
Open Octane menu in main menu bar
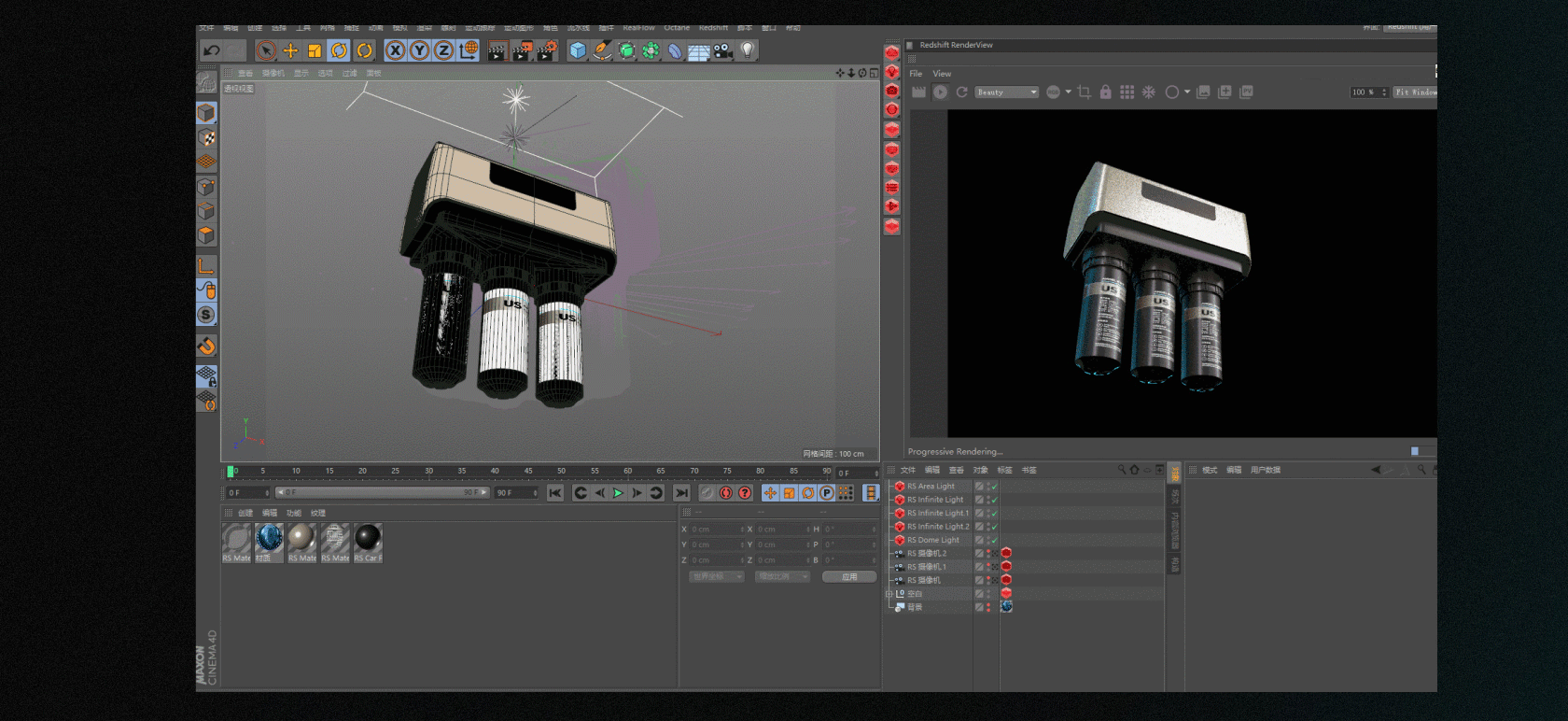click(677, 28)
